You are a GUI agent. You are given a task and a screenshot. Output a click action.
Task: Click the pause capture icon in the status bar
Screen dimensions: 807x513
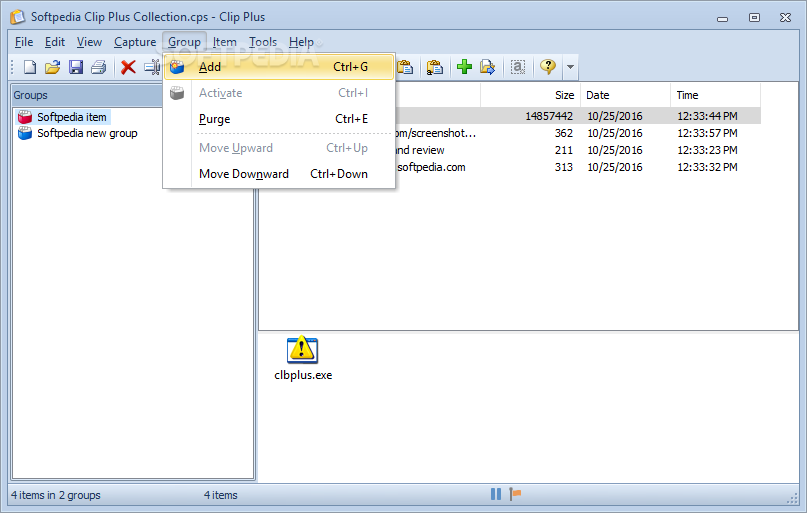[496, 494]
